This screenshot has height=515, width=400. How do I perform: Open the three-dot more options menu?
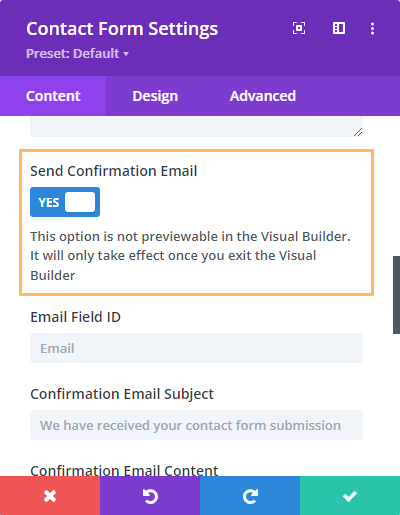point(372,29)
